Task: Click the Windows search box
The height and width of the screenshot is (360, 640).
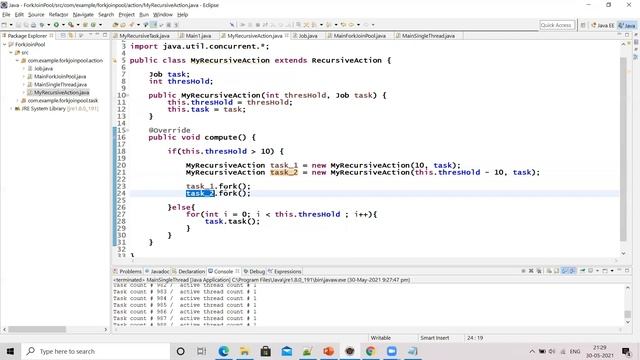Action: pos(95,351)
